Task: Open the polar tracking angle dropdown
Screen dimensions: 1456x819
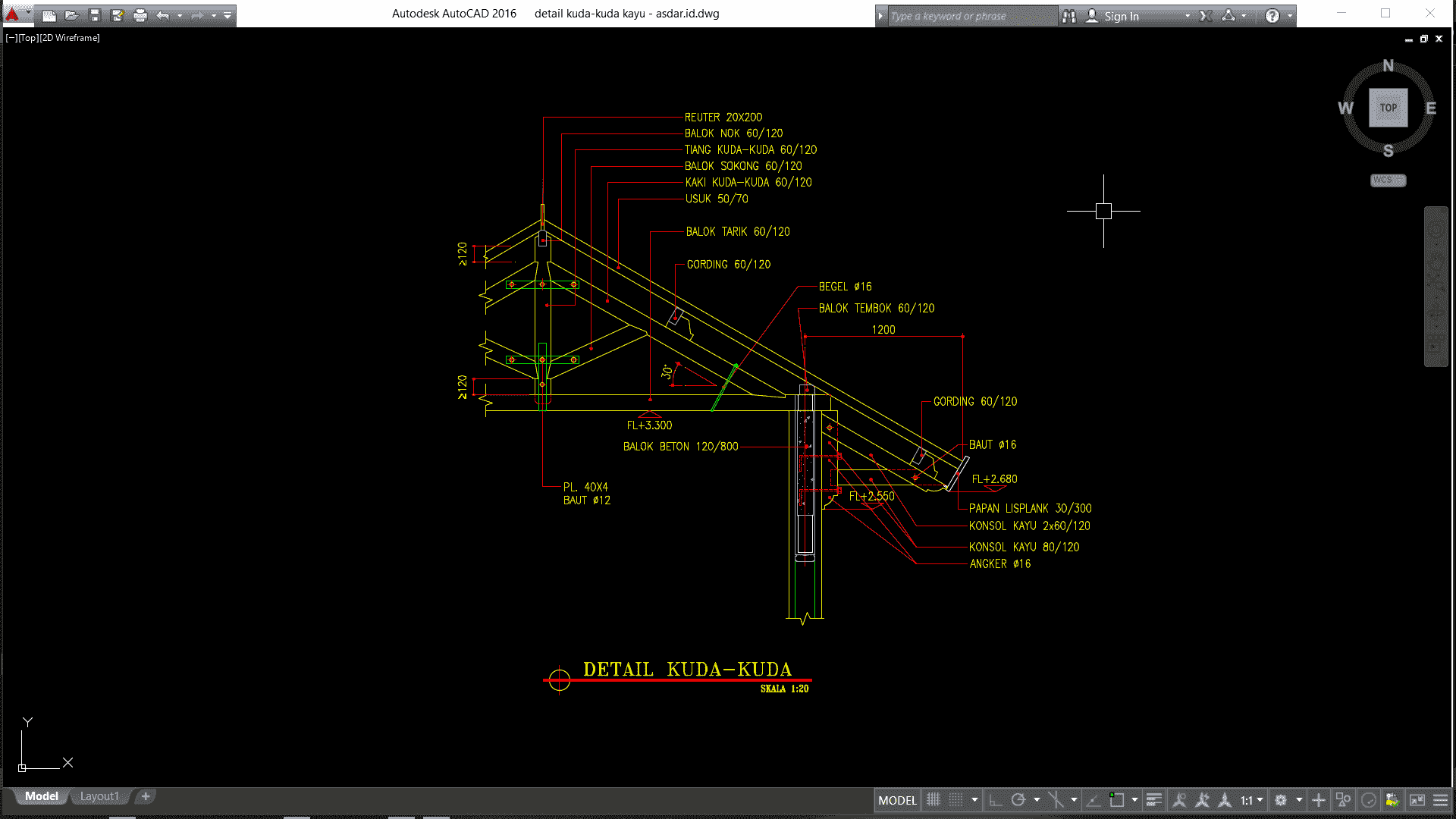Action: pos(1037,800)
